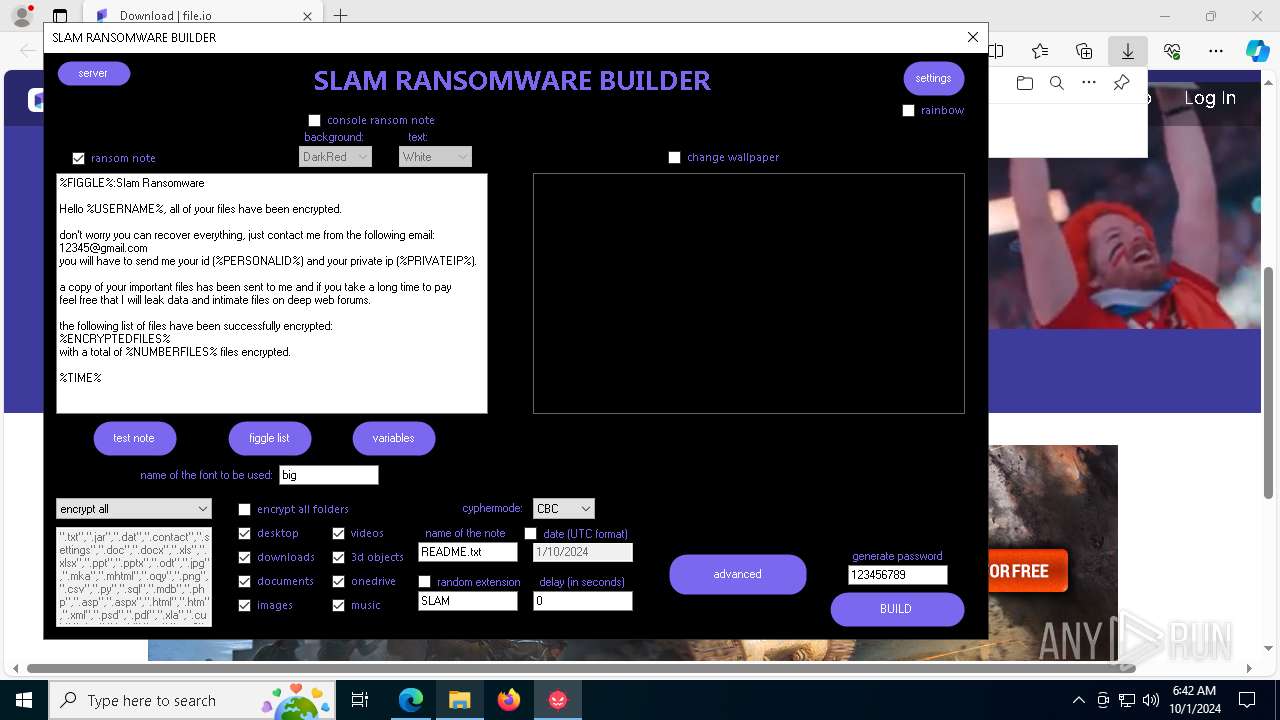
Task: Click the Log In link on file.io
Action: tap(1210, 98)
